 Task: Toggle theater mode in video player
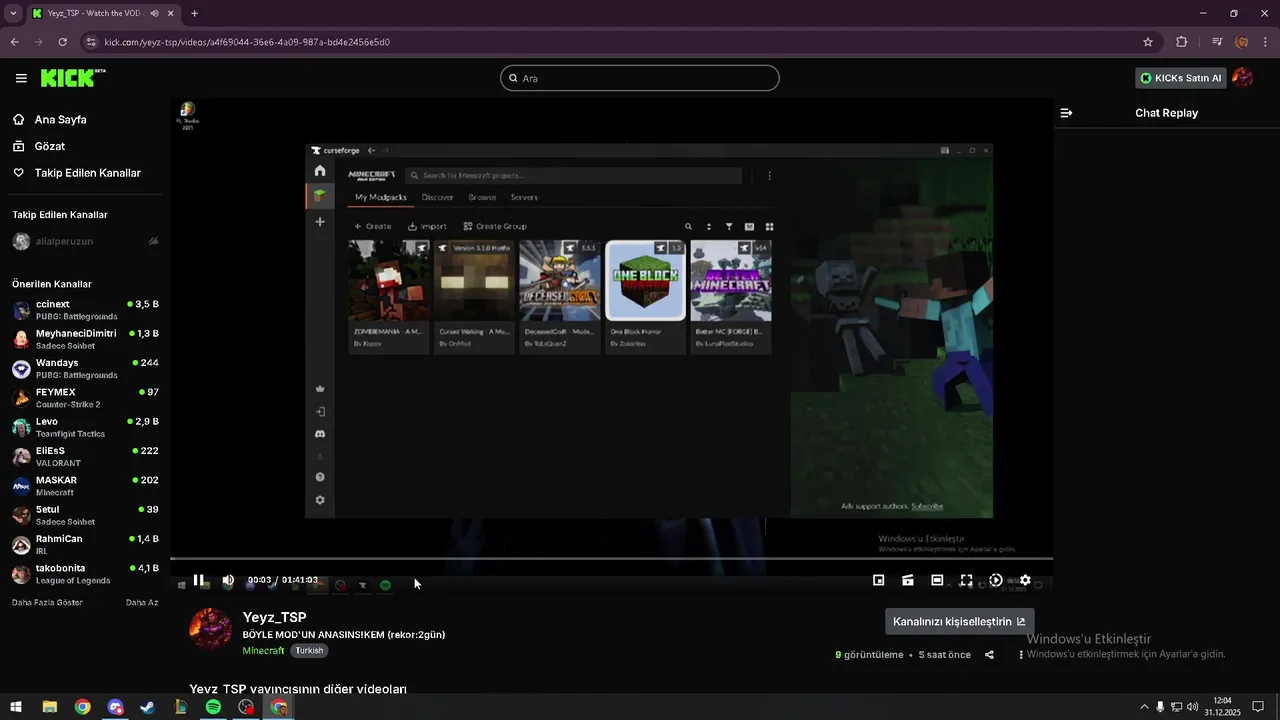coord(937,580)
